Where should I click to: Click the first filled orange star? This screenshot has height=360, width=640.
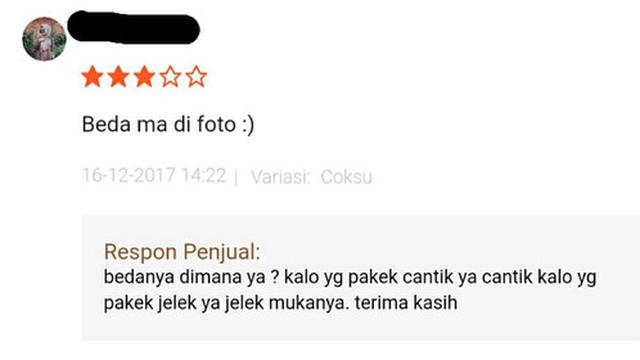[92, 77]
